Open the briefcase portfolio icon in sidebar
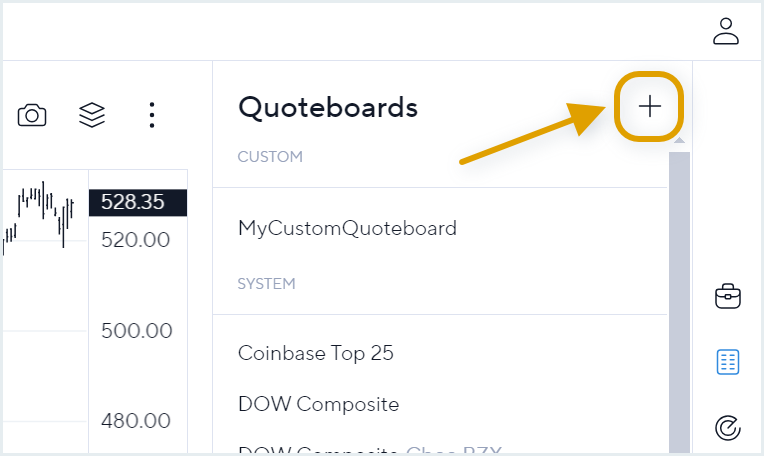 click(x=728, y=296)
